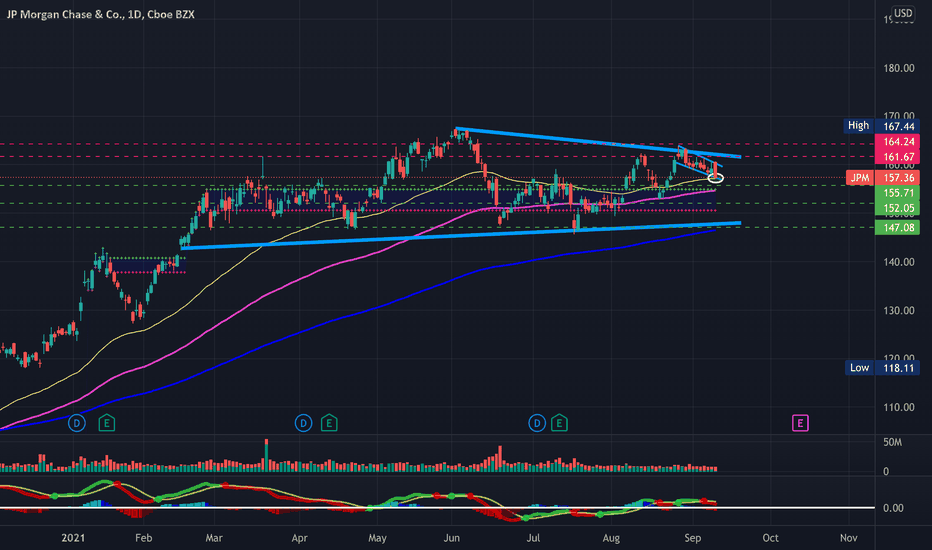Click the 180.00 price axis label

tap(899, 68)
